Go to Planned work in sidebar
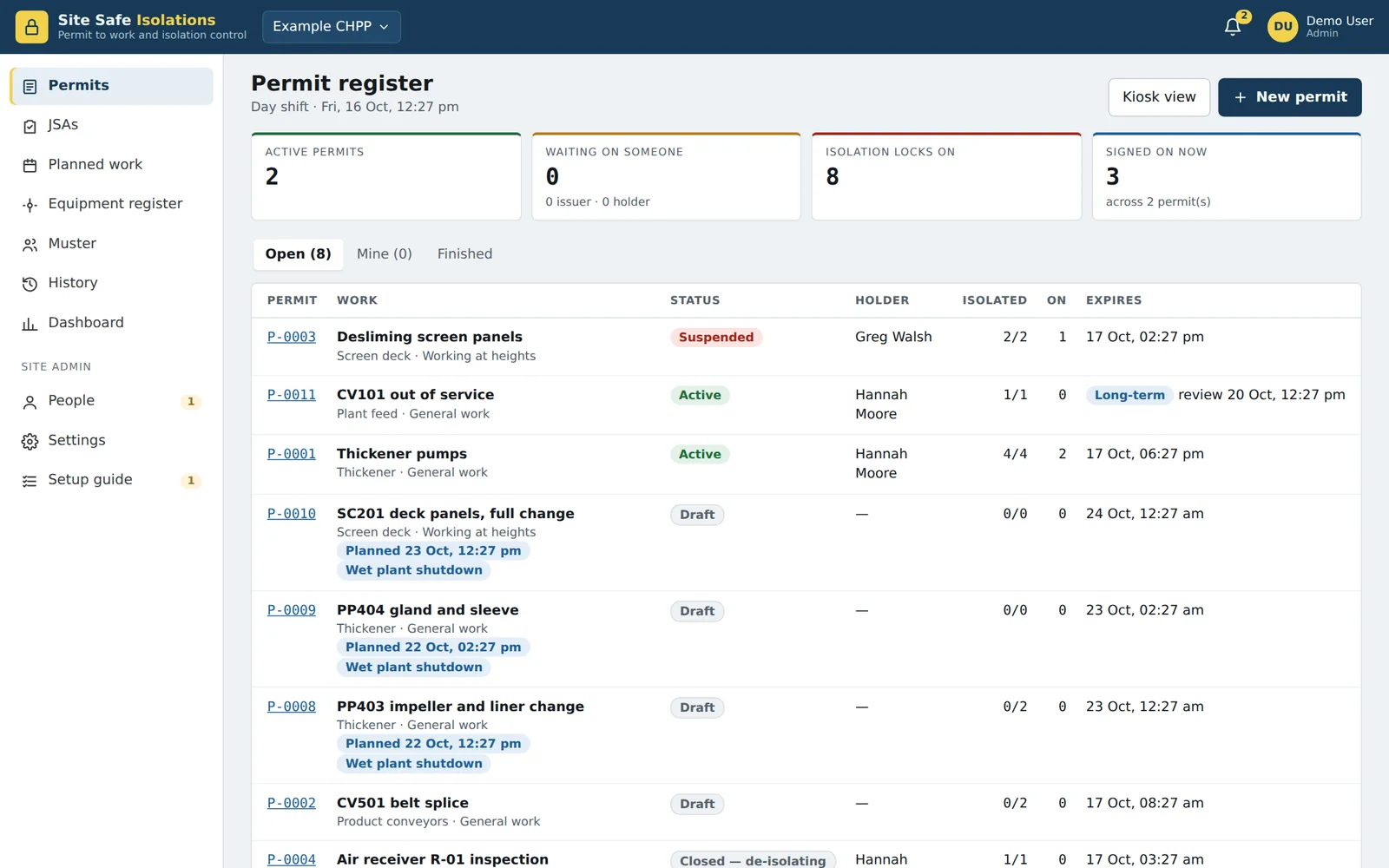The image size is (1389, 868). coord(111,165)
